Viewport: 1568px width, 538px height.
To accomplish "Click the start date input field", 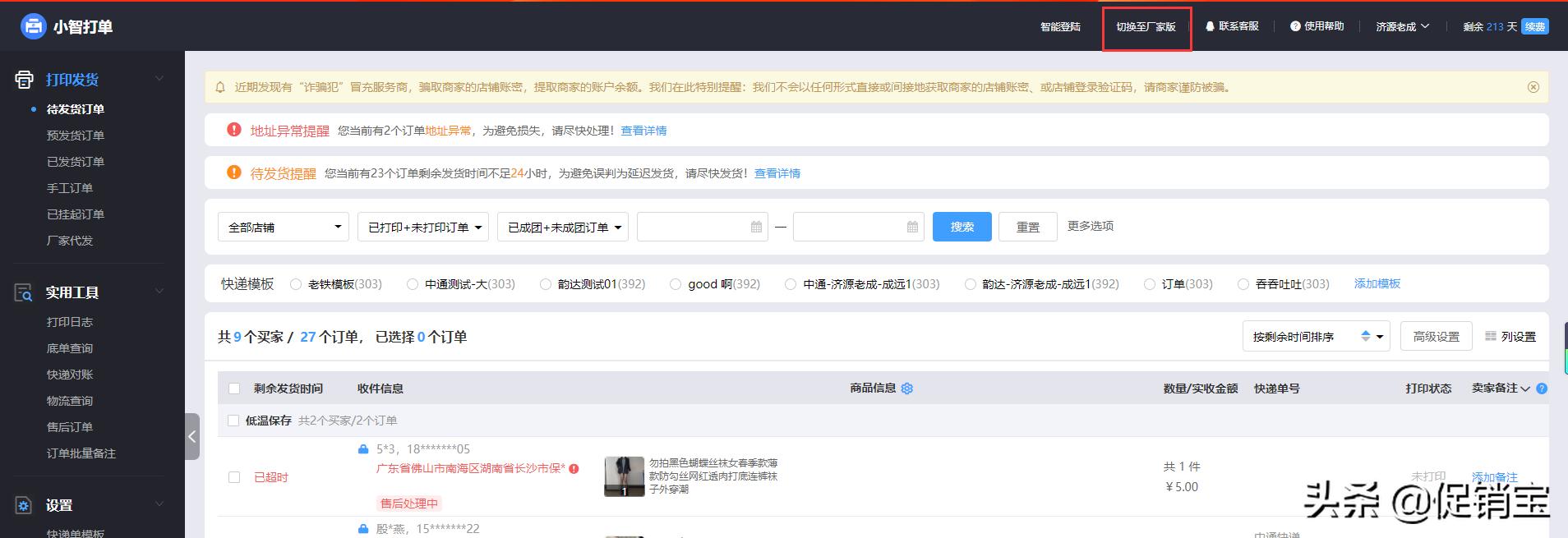I will (703, 227).
